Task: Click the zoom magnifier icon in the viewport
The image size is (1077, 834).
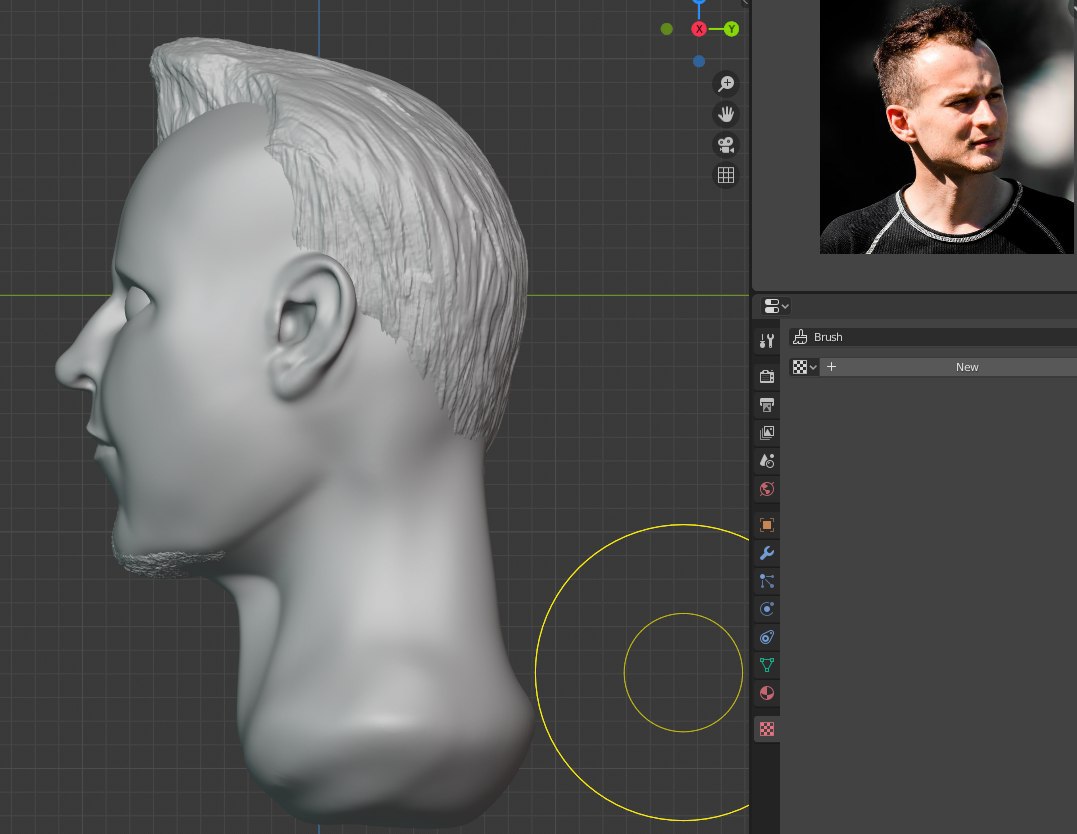Action: (726, 84)
